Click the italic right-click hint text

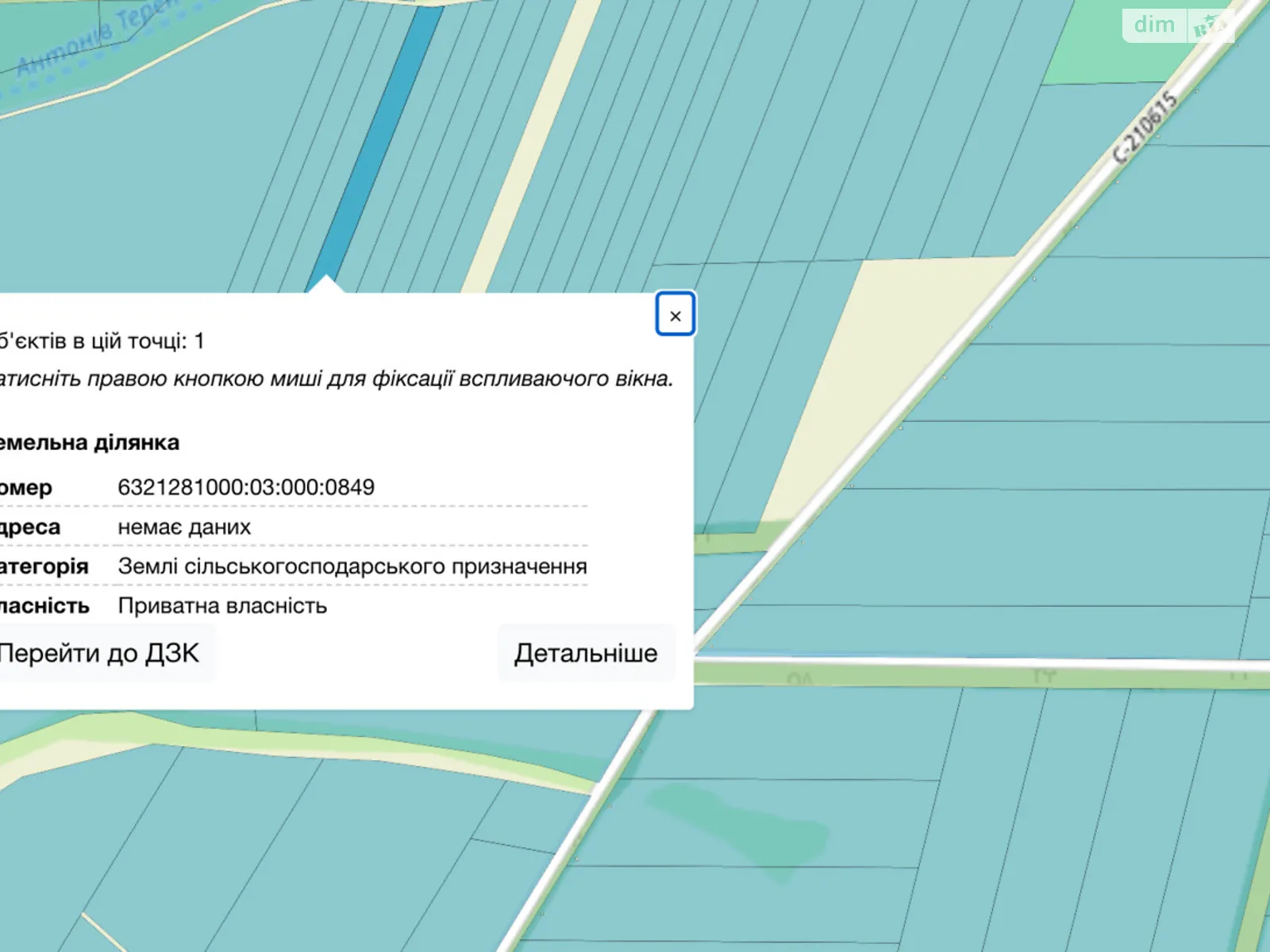[335, 378]
